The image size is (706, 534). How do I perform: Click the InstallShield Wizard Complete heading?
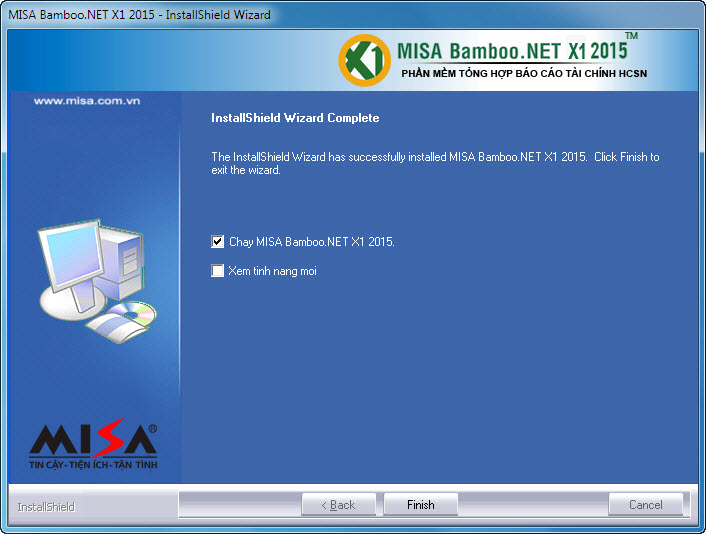tap(295, 118)
